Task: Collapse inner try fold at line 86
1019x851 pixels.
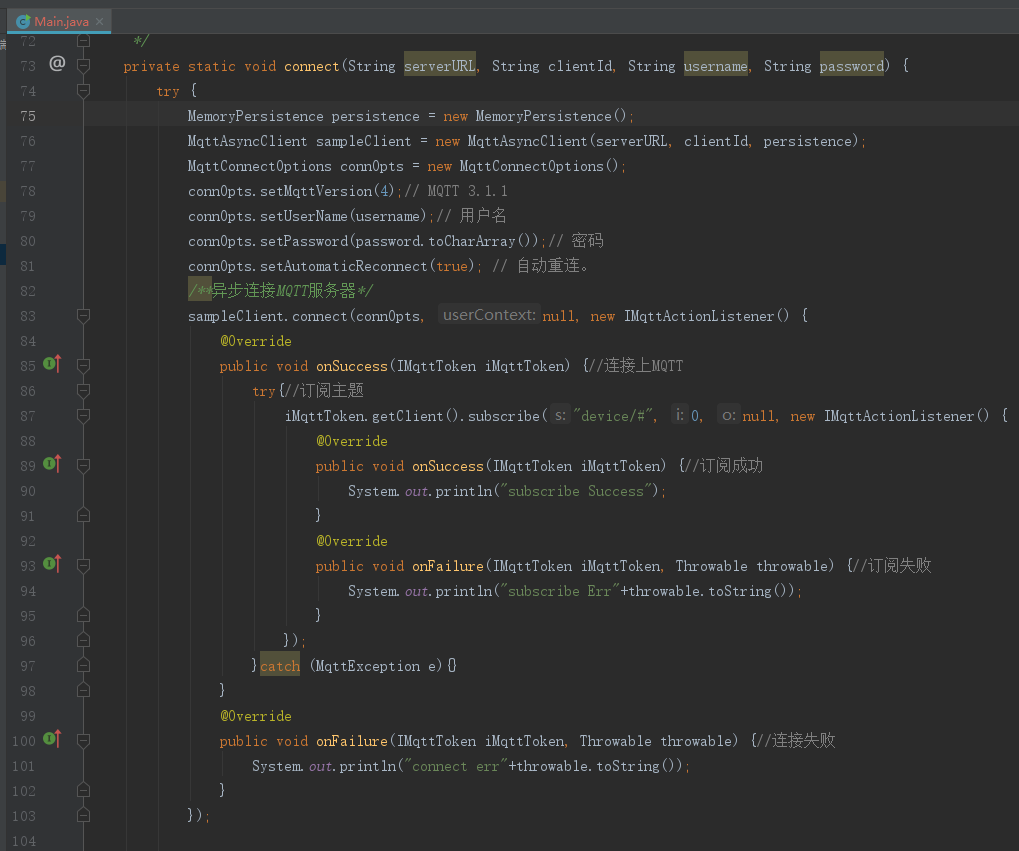Action: 83,391
